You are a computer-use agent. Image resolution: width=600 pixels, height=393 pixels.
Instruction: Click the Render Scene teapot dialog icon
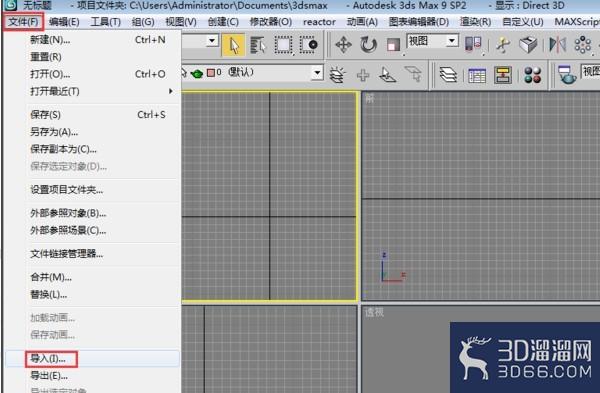click(567, 75)
